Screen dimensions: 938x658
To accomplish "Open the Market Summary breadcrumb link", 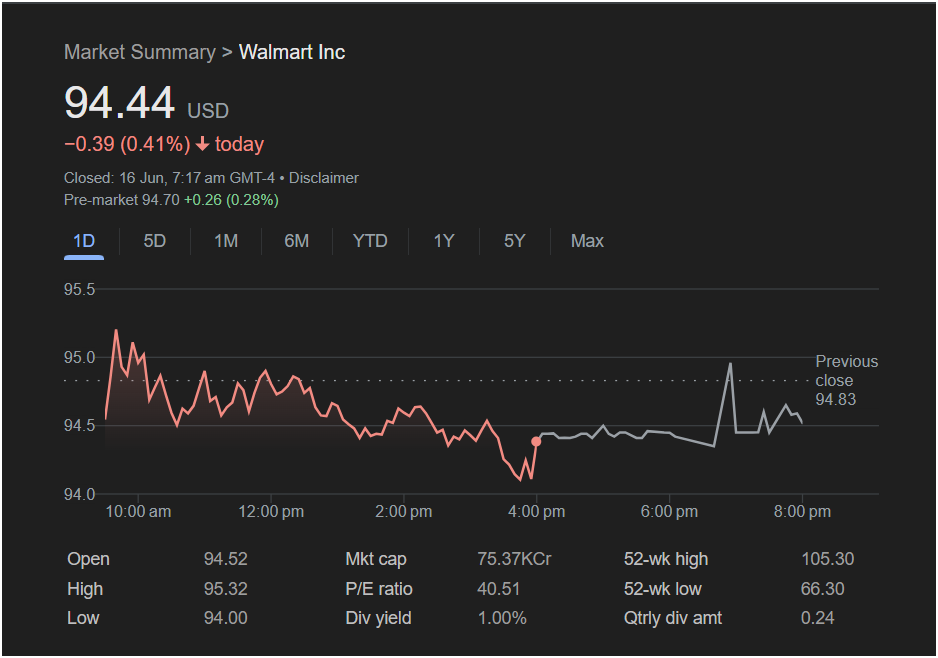I will tap(139, 52).
